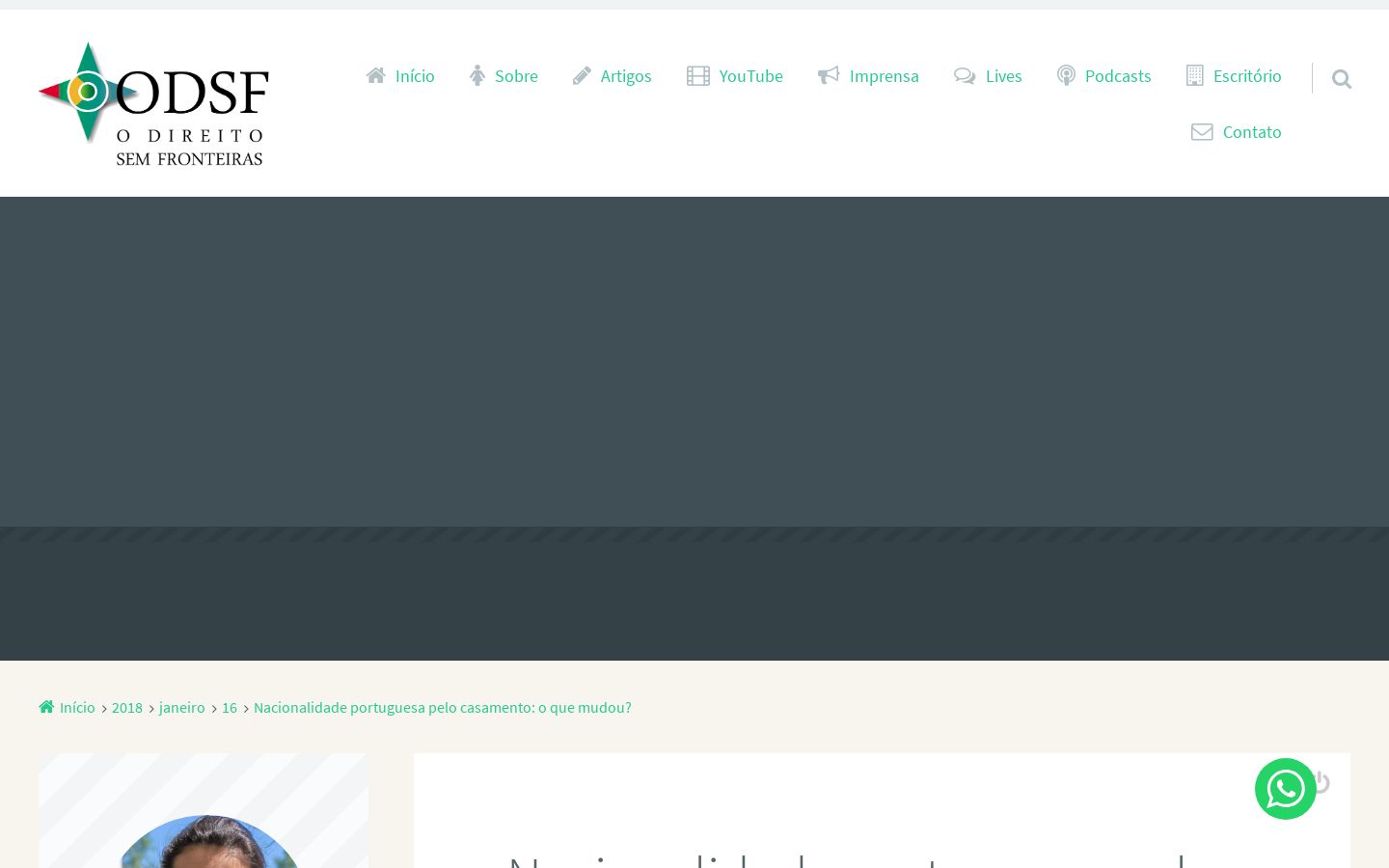The image size is (1389, 868).
Task: Open the YouTube menu item
Action: [x=751, y=76]
